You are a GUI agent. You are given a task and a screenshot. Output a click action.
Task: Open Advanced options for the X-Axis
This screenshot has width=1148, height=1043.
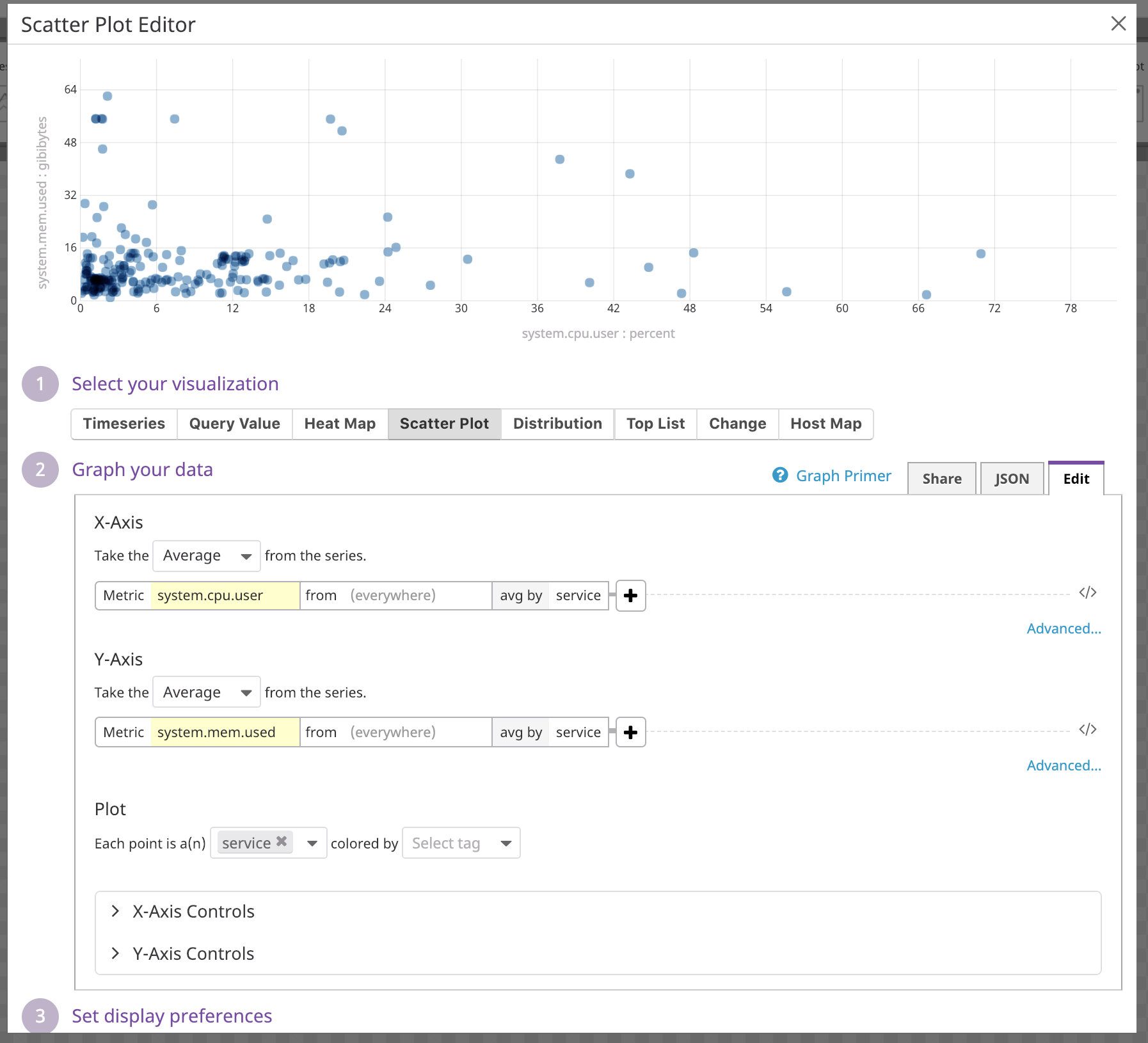[x=1064, y=628]
